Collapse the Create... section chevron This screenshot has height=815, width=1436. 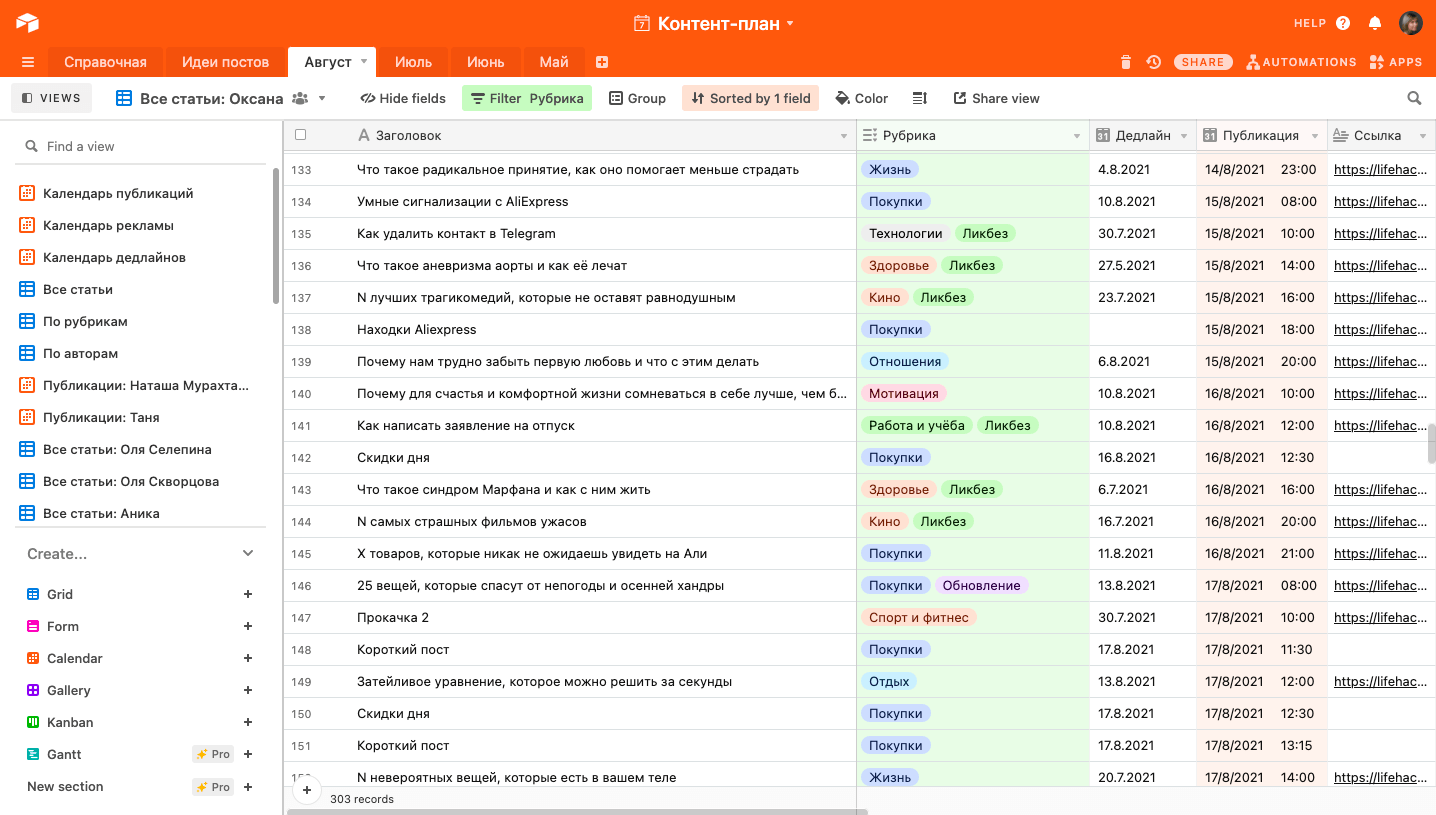tap(248, 554)
